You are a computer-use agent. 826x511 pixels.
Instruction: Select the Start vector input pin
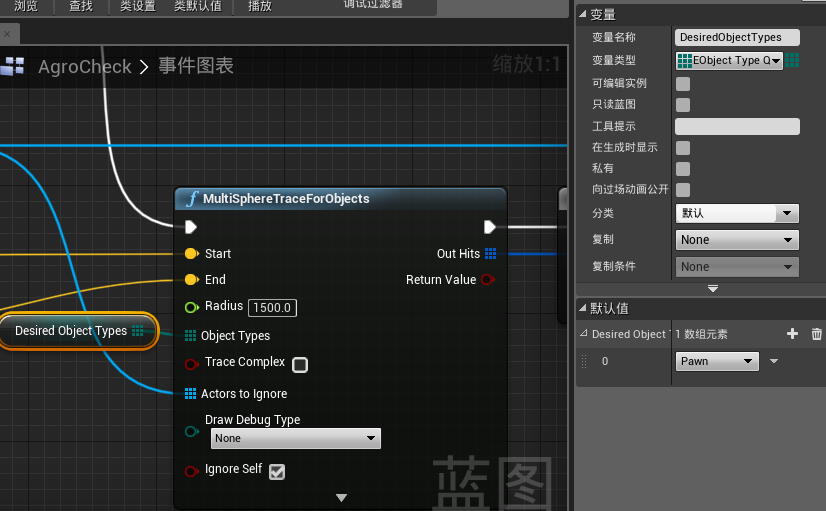tap(192, 253)
